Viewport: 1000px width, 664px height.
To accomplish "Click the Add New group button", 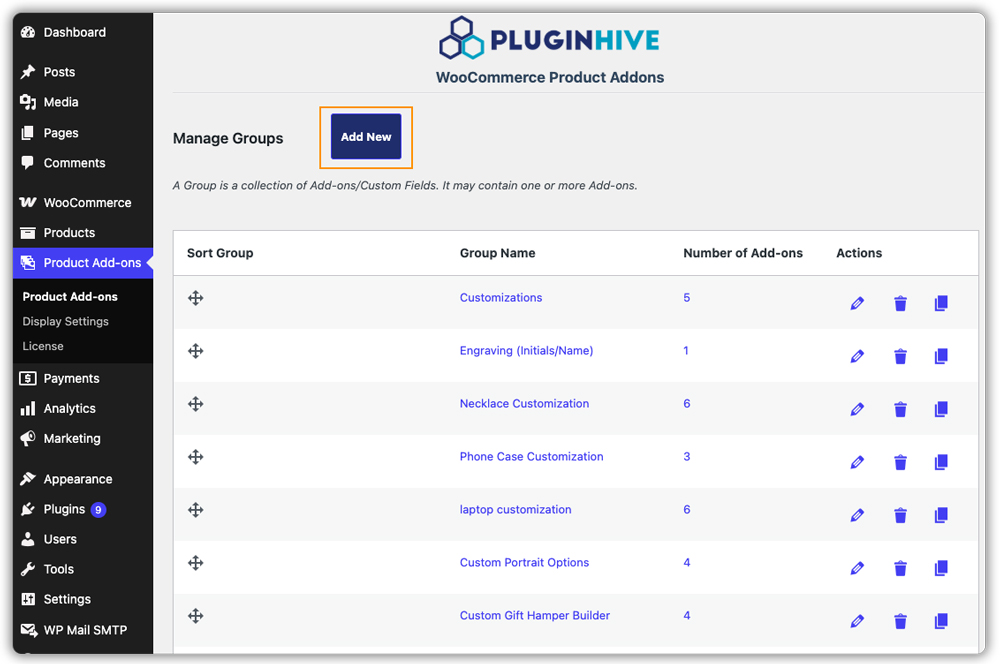I will coord(366,136).
